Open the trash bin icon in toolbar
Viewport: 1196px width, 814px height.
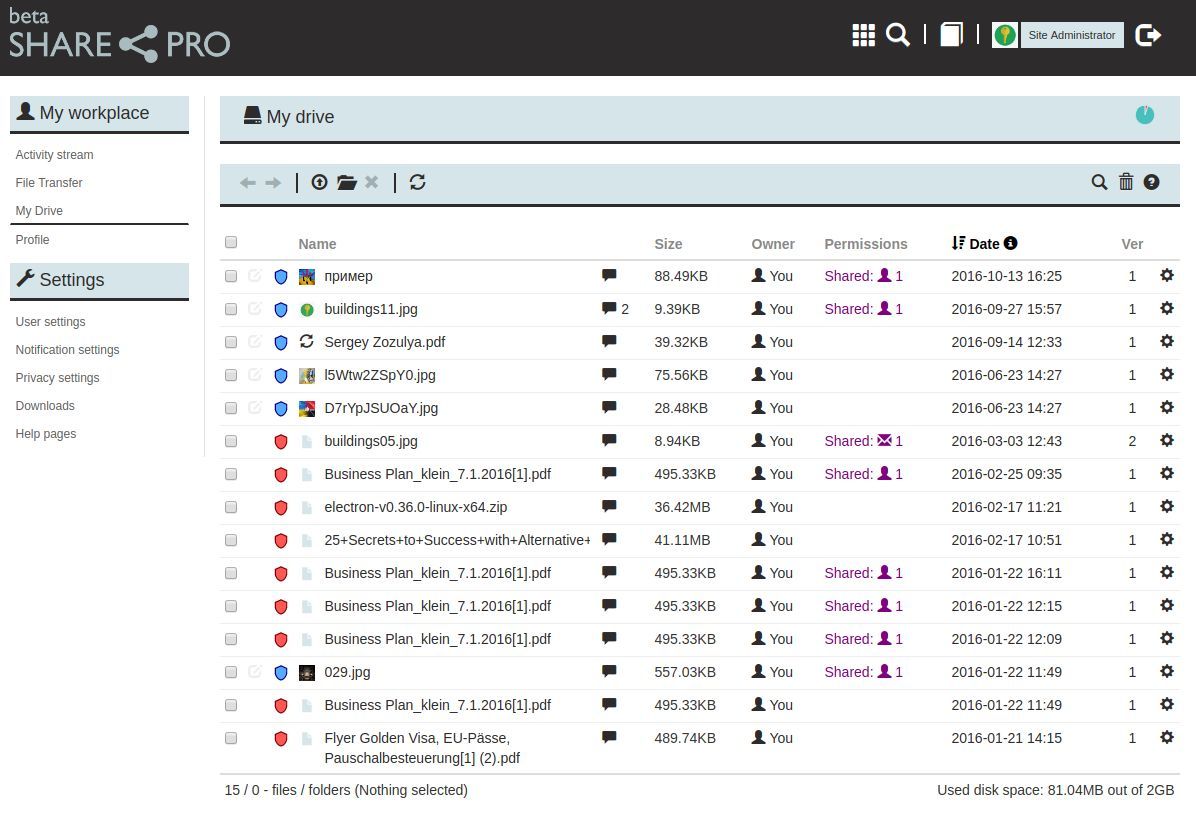pyautogui.click(x=1126, y=181)
